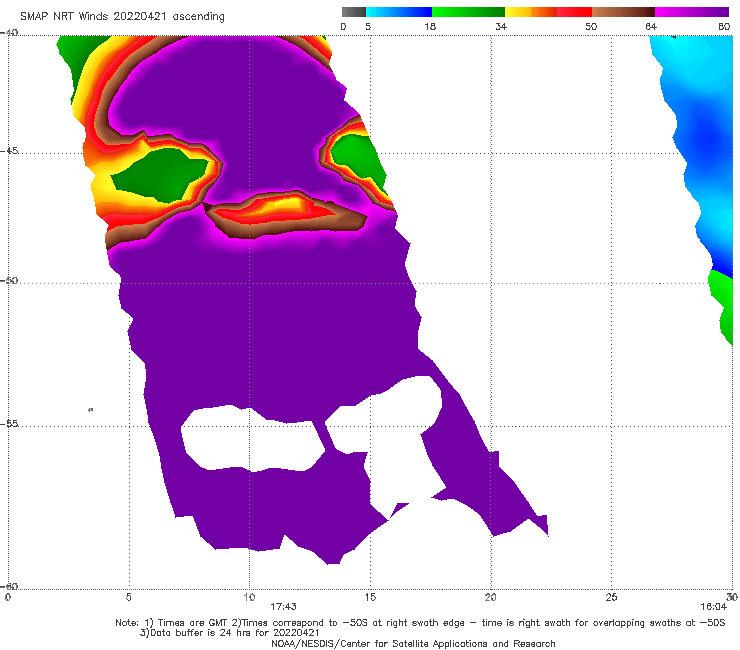Screen dimensions: 740x650
Task: Click the latitude axis label "-40"
Action: [x=9, y=33]
